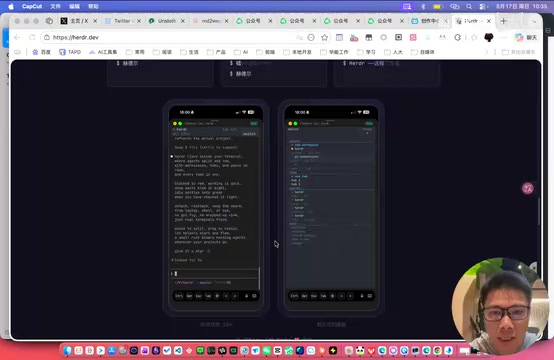554x360 pixels.
Task: Open the black cat extension icon
Action: (489, 37)
